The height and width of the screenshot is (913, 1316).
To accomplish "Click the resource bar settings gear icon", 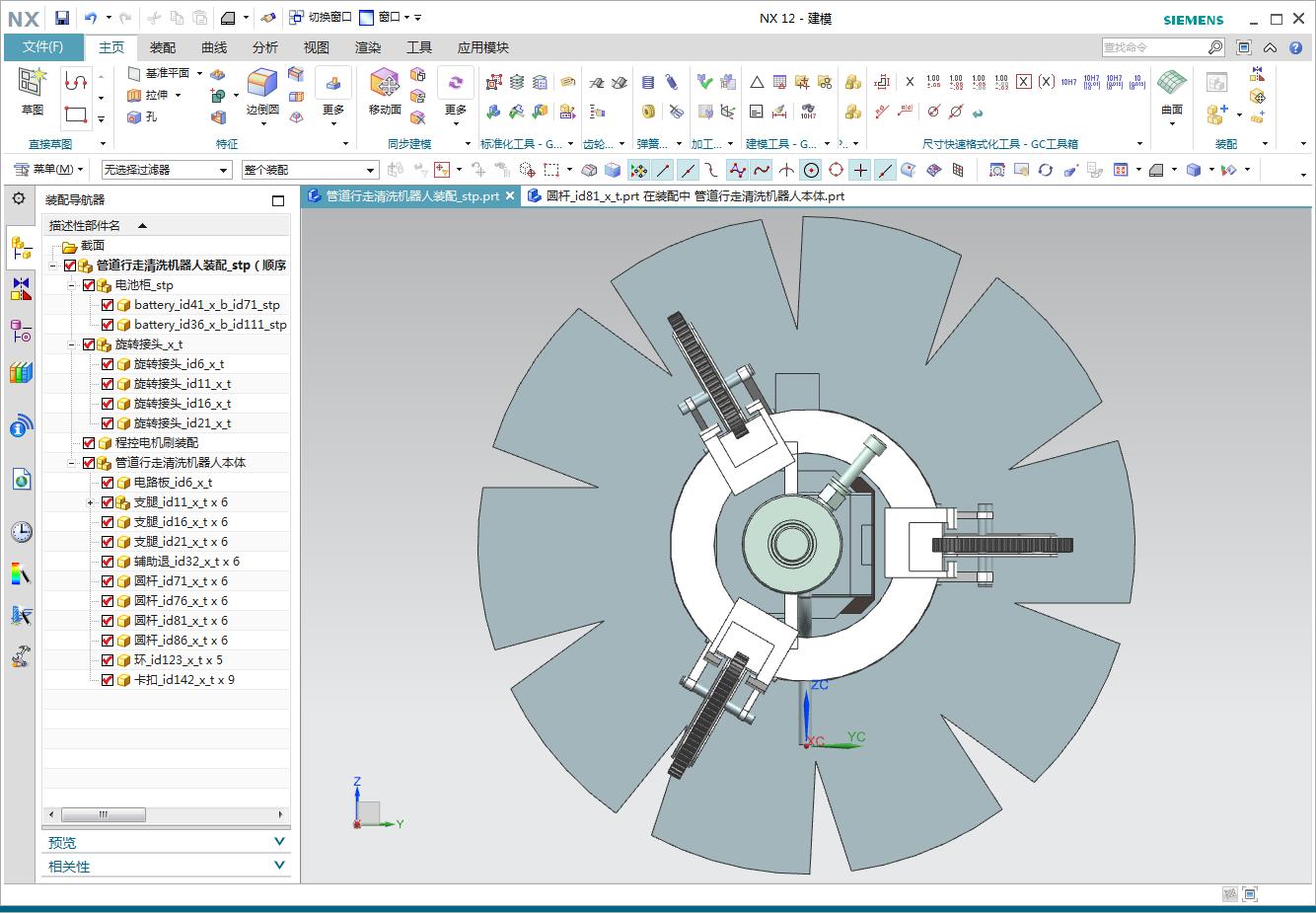I will click(18, 198).
